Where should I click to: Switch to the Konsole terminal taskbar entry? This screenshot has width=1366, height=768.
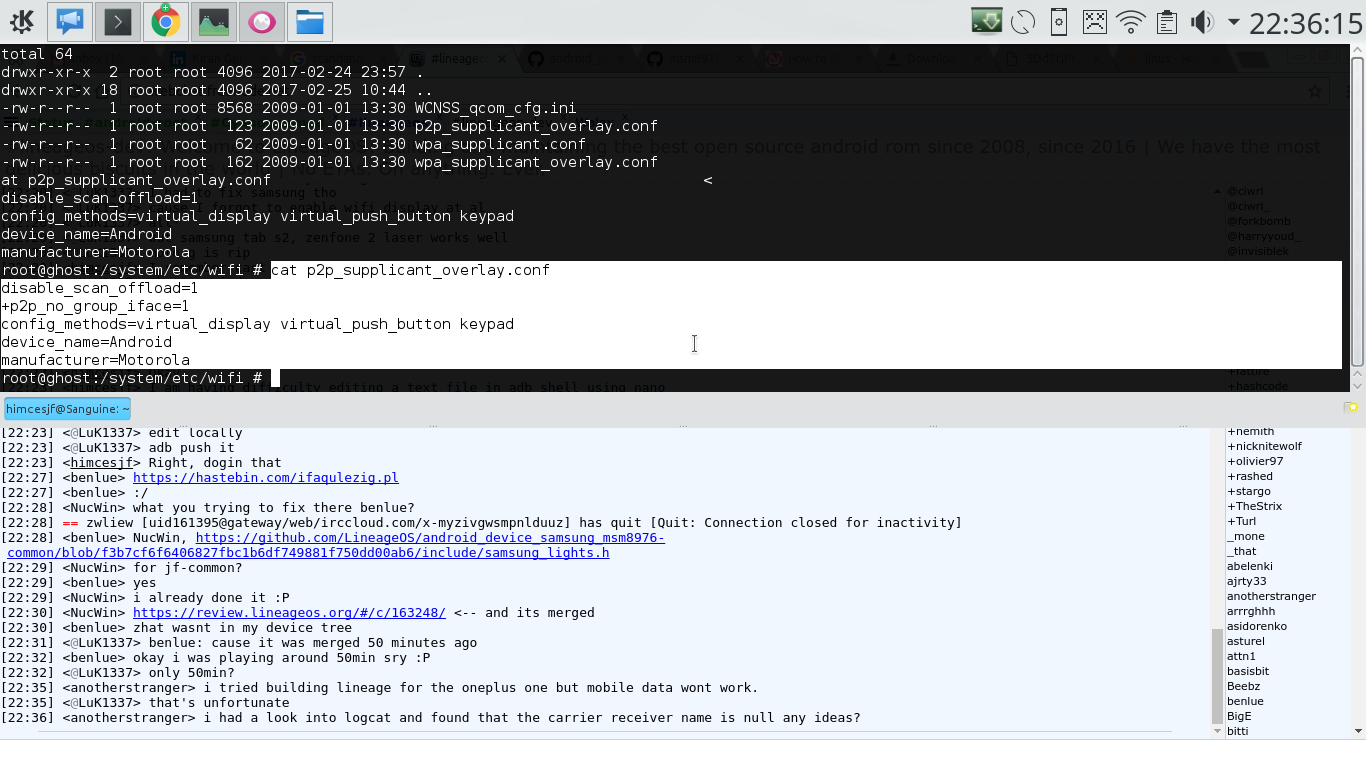pyautogui.click(x=117, y=21)
